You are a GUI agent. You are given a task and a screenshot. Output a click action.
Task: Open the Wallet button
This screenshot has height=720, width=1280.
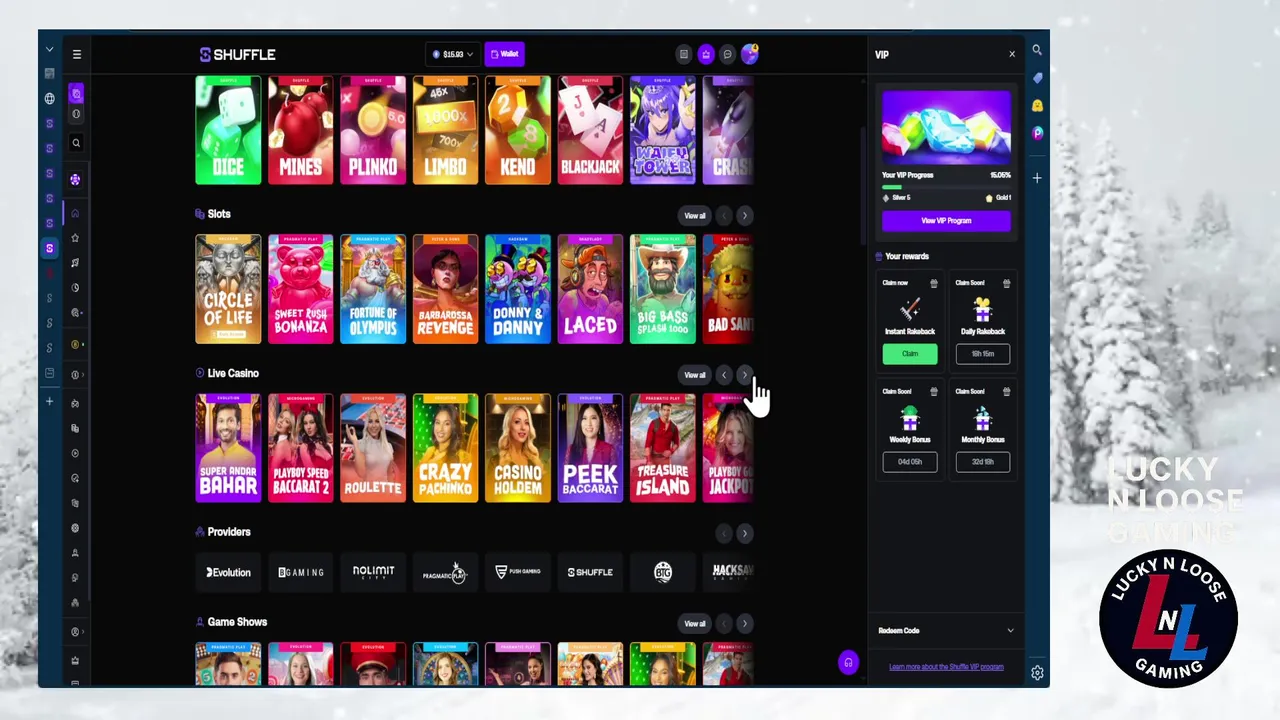click(505, 54)
